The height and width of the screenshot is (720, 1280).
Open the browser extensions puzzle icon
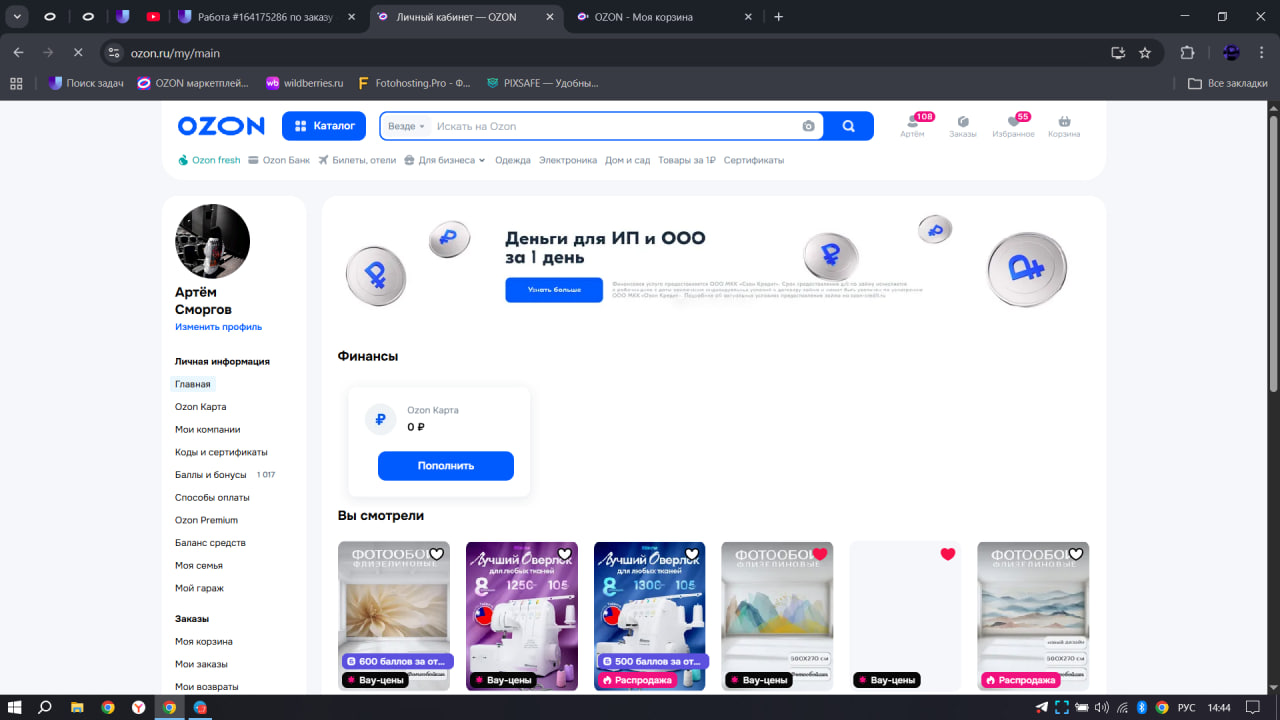tap(1188, 52)
